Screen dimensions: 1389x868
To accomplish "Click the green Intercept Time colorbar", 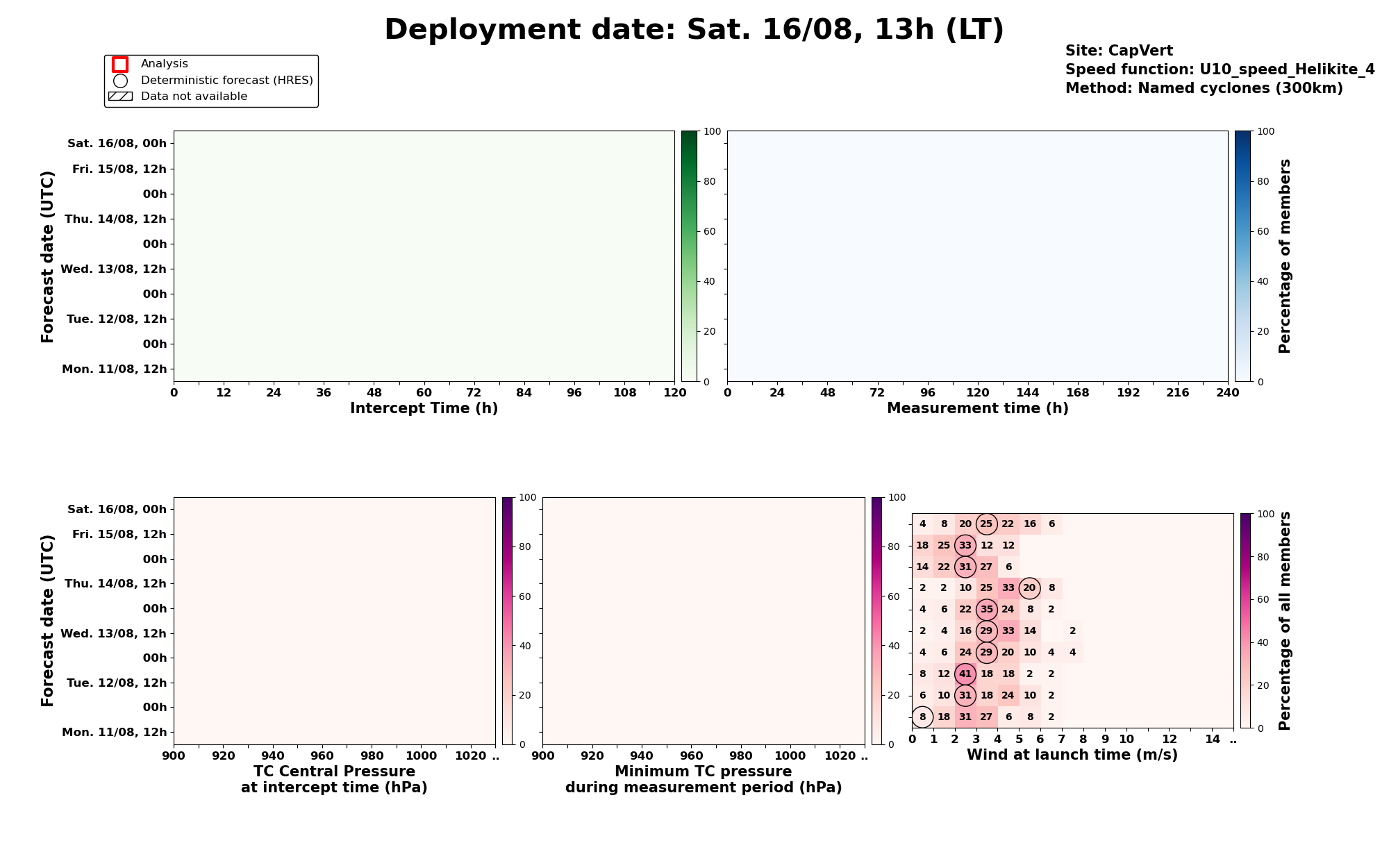I will (x=689, y=256).
